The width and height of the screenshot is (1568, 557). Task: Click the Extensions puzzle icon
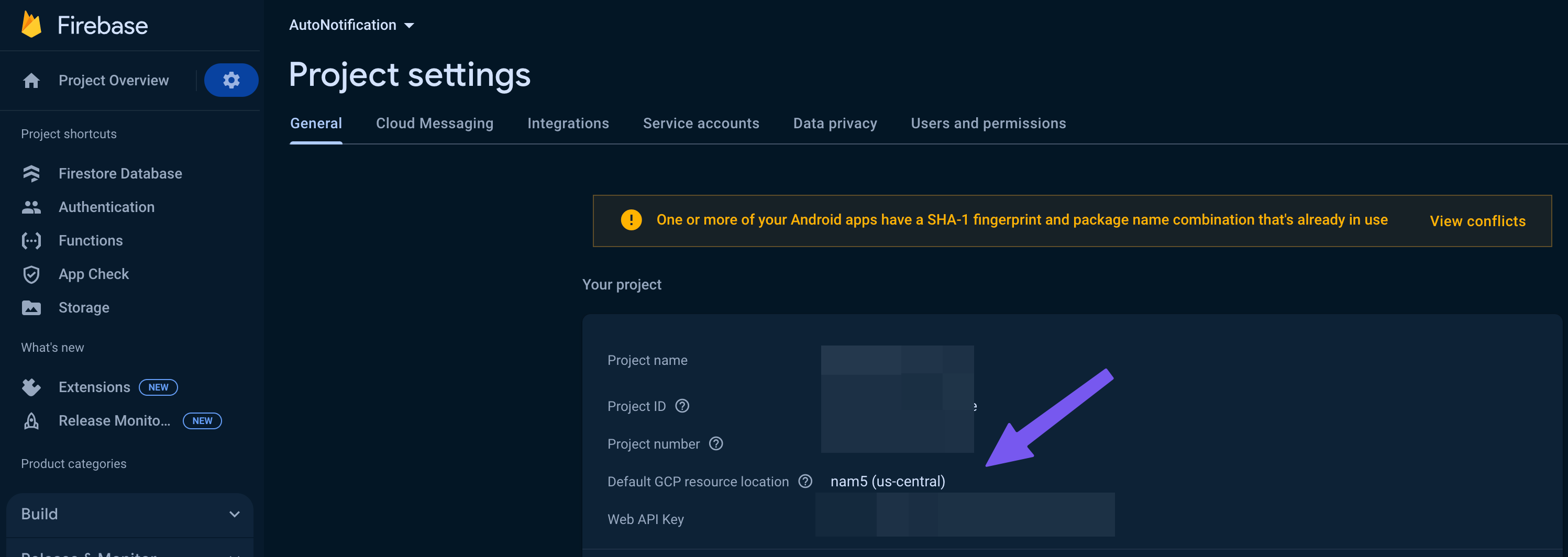31,387
